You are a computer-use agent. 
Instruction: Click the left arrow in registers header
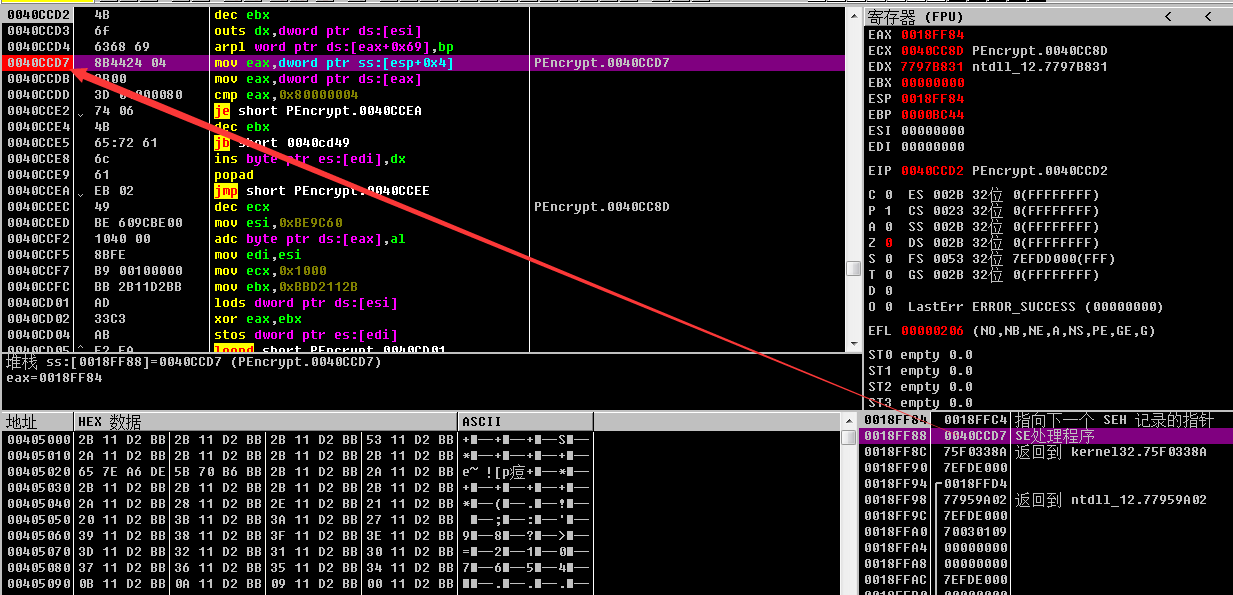pyautogui.click(x=1168, y=17)
